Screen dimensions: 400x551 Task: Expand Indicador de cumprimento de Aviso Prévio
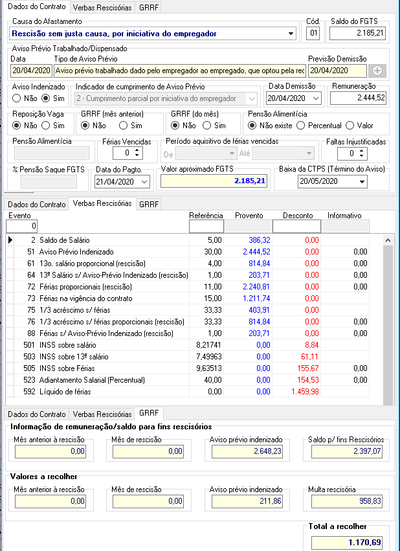point(252,99)
